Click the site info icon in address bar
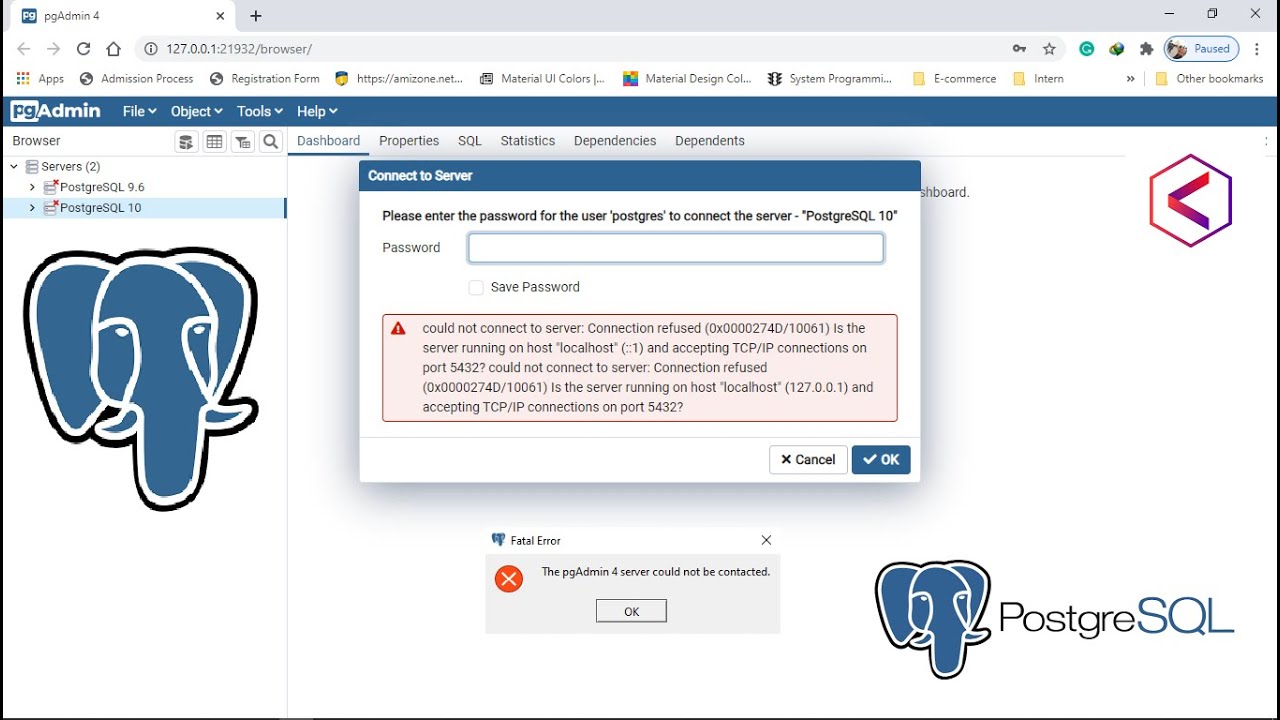 click(150, 48)
